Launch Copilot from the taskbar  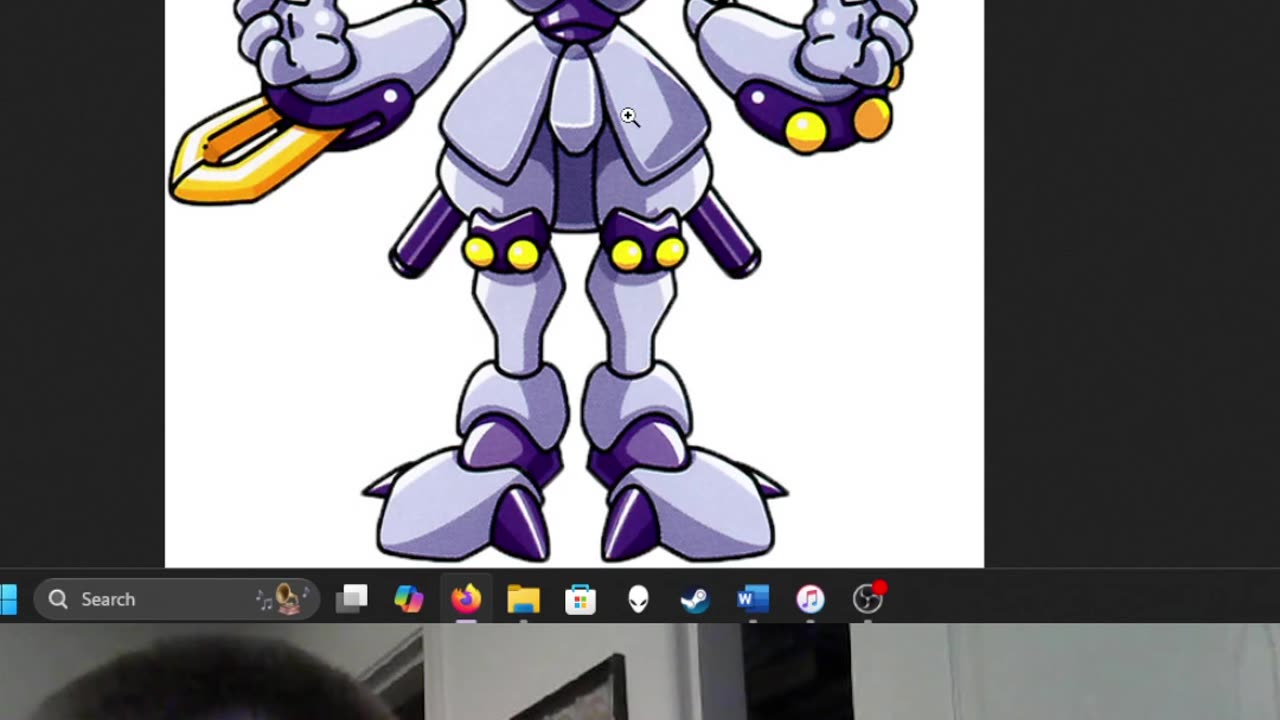pyautogui.click(x=408, y=599)
